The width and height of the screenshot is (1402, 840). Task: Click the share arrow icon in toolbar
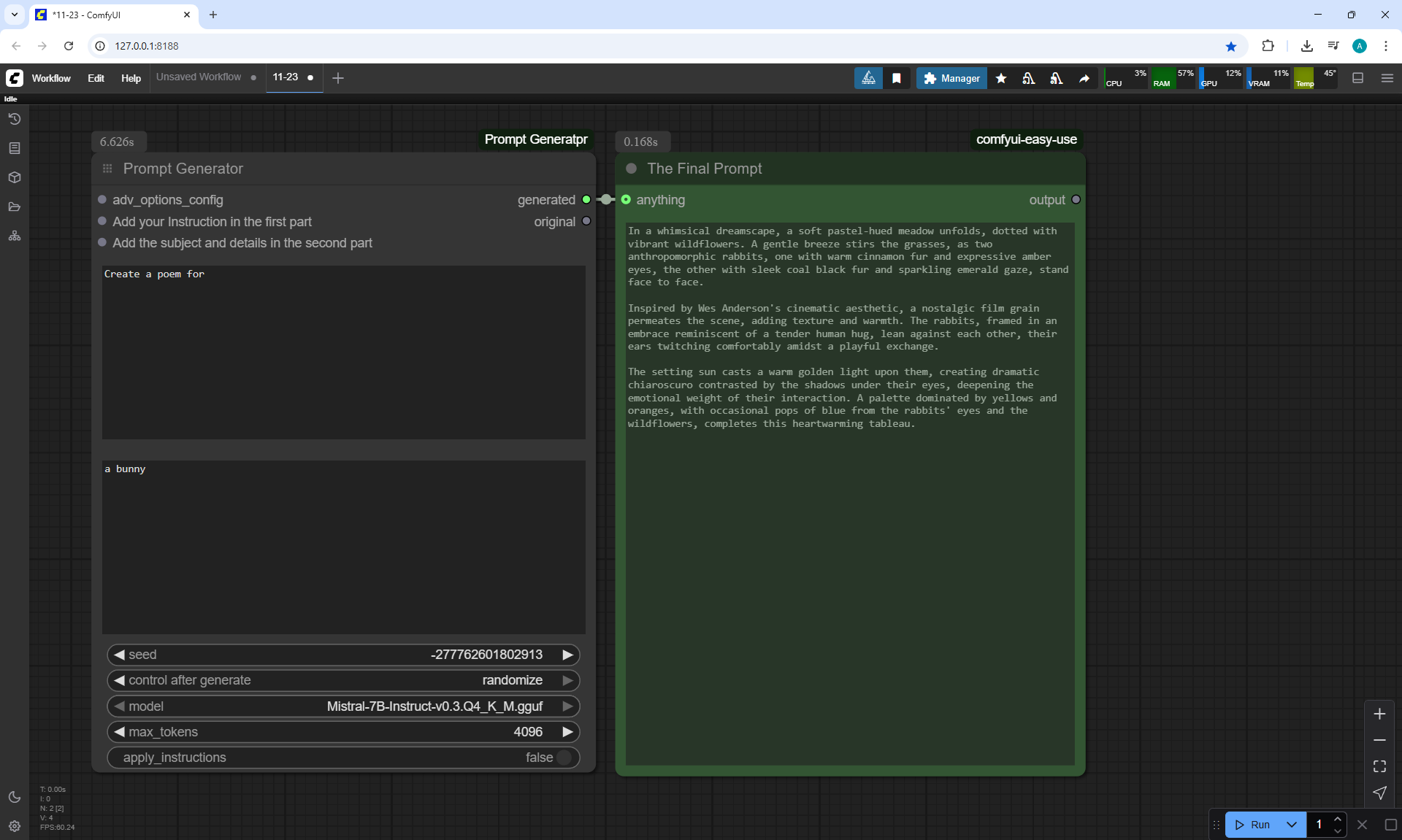tap(1084, 78)
